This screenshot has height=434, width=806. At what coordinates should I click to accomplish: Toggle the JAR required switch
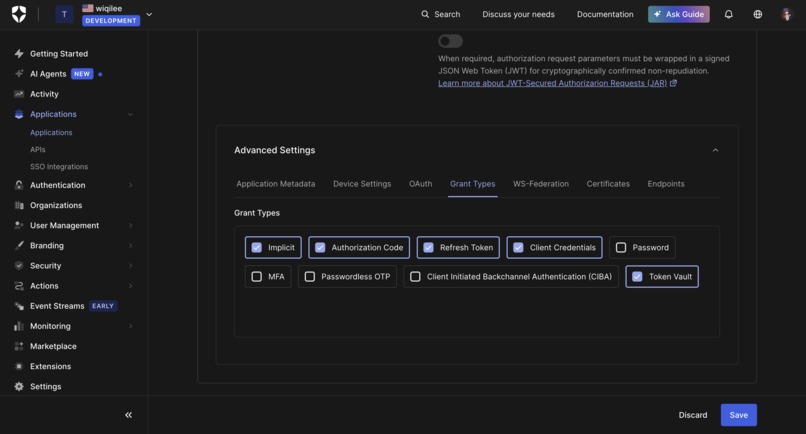450,41
